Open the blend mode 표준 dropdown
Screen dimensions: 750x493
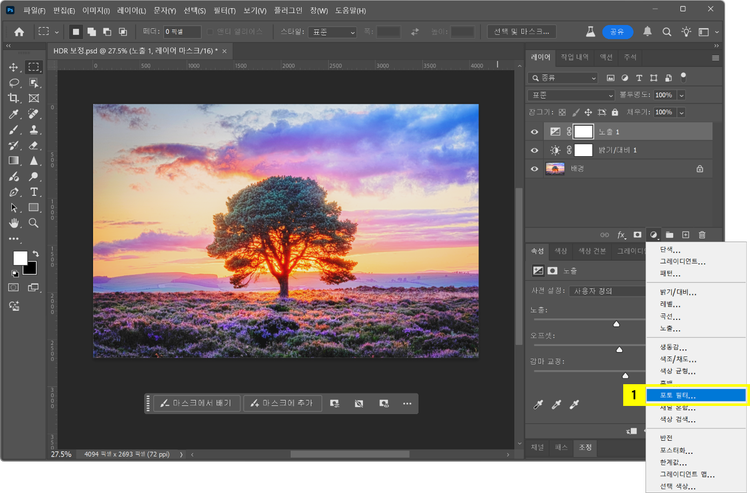tap(572, 95)
